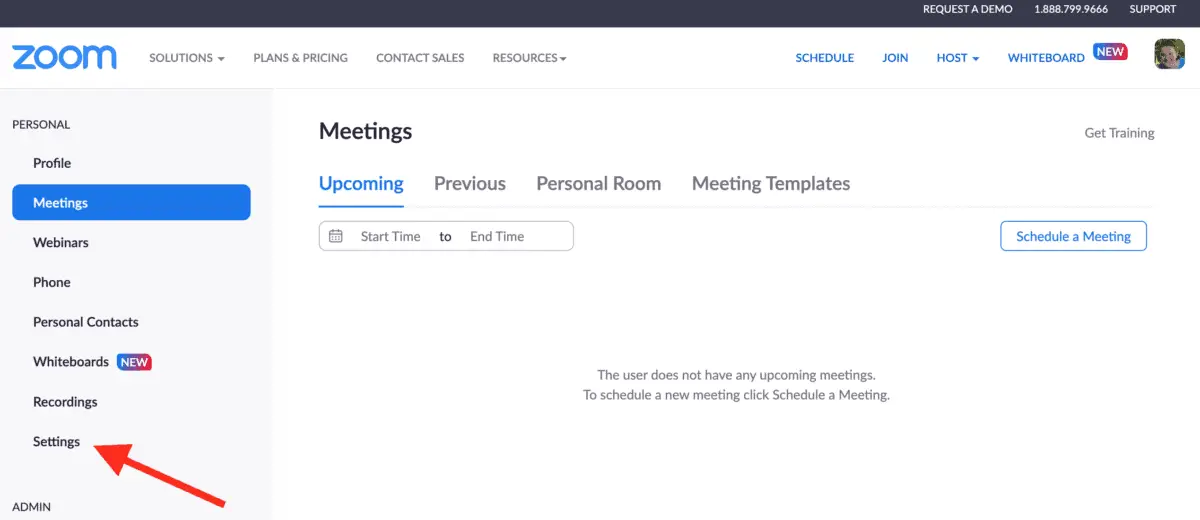Click the Join link in header

pyautogui.click(x=895, y=58)
